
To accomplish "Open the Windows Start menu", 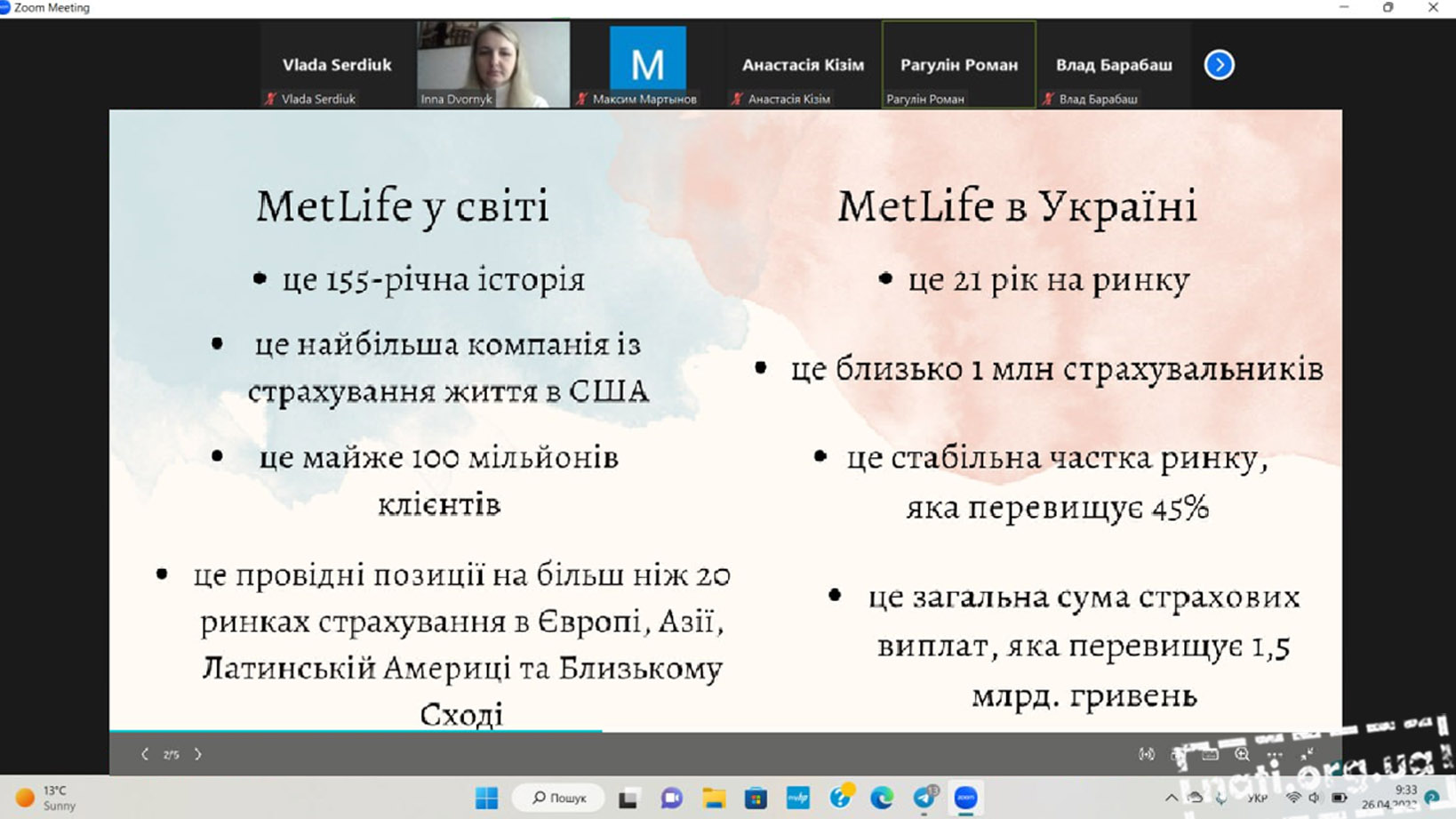I will pos(487,798).
